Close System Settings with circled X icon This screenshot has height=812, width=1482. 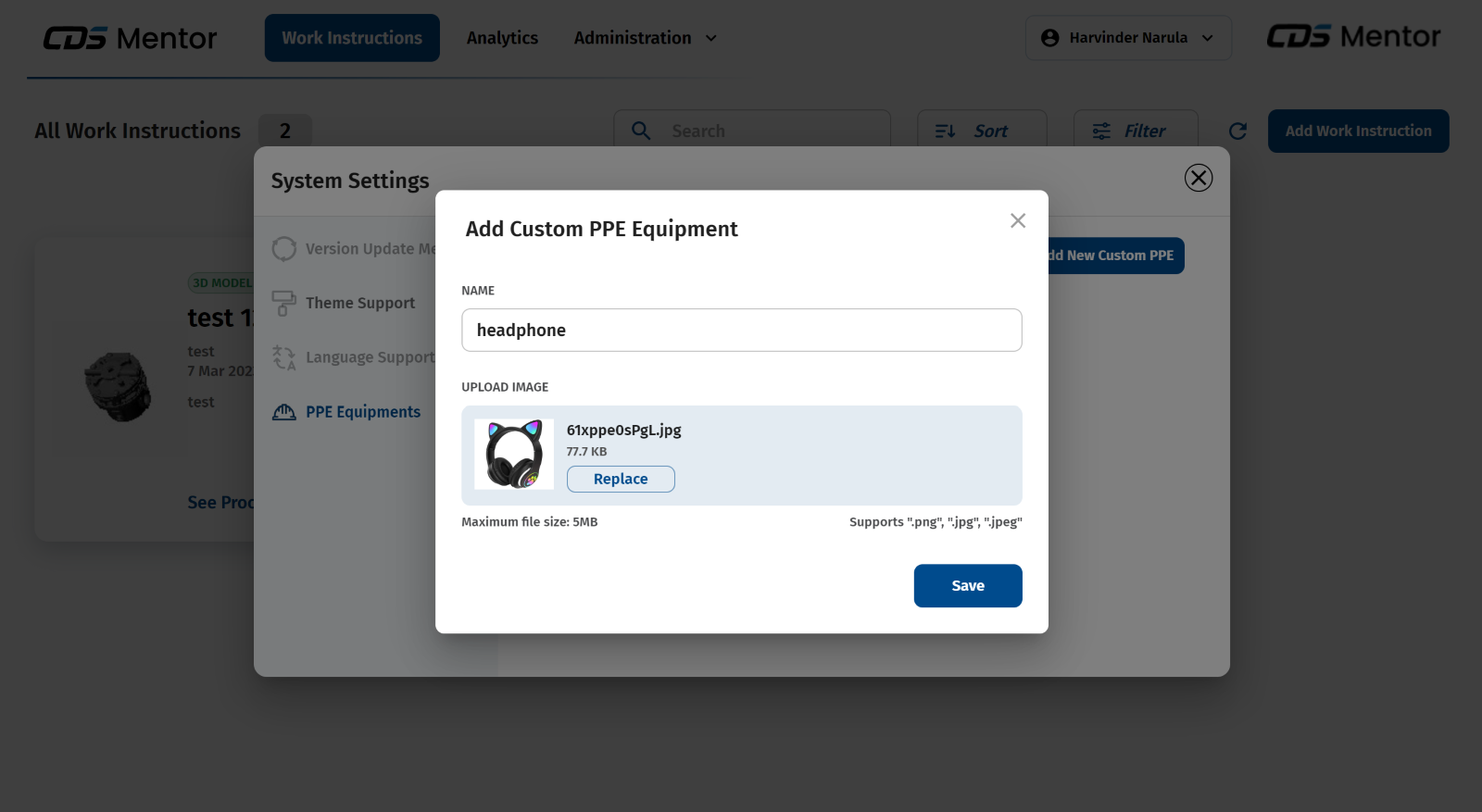click(x=1199, y=178)
